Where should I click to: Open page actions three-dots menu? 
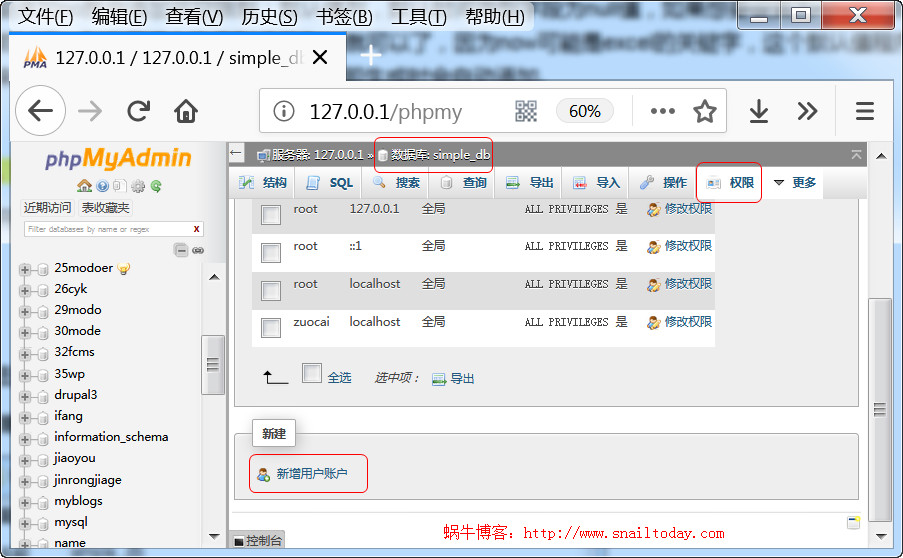click(662, 111)
